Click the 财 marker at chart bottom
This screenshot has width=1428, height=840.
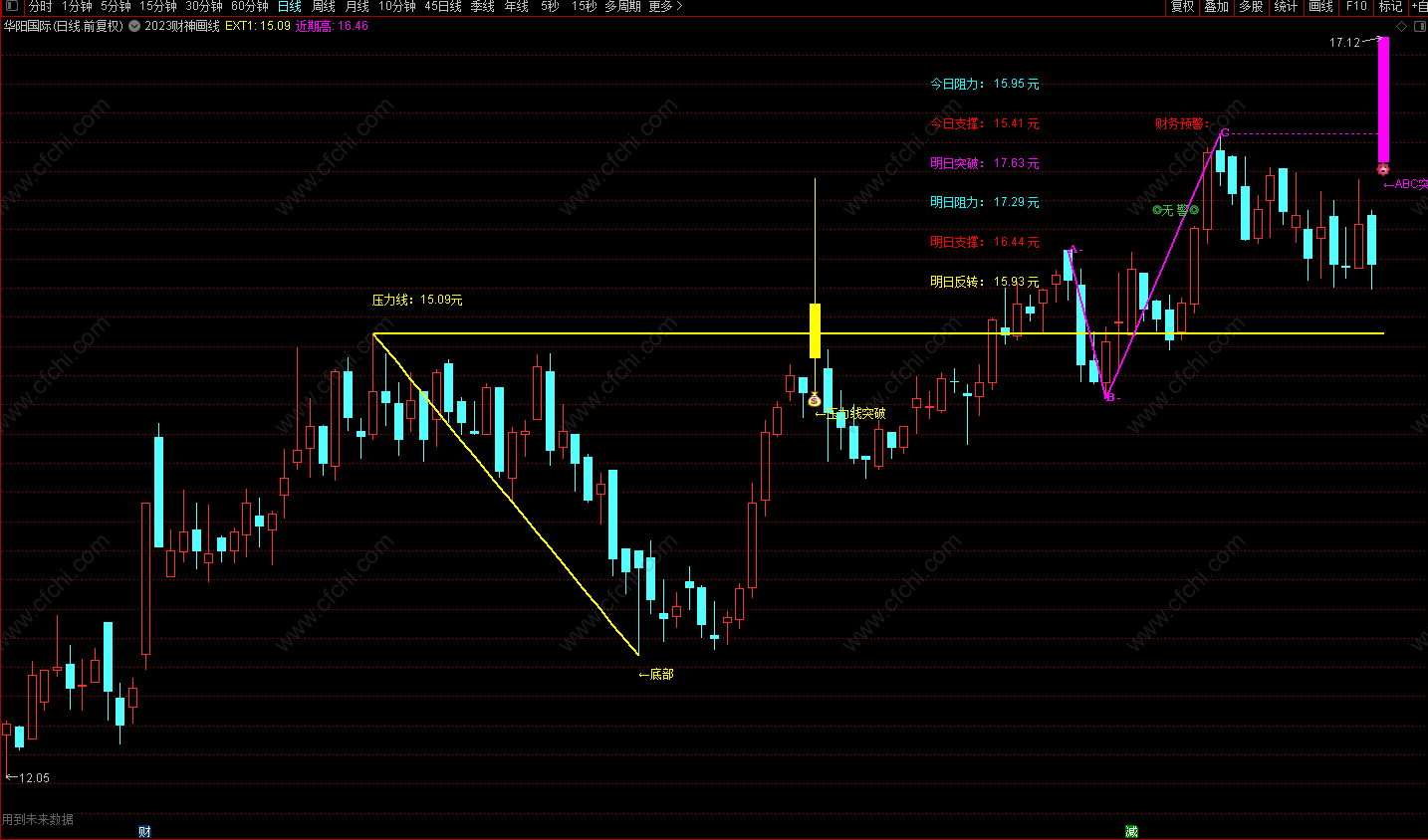145,831
